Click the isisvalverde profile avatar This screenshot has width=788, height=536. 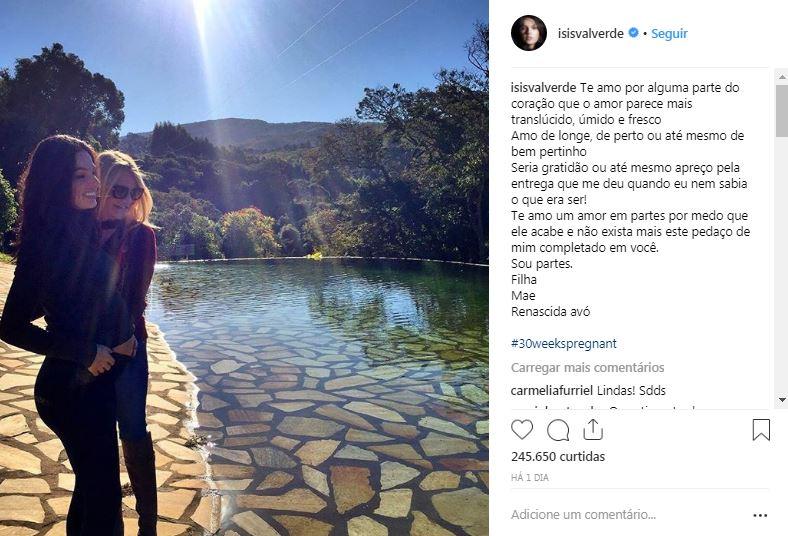(x=529, y=33)
